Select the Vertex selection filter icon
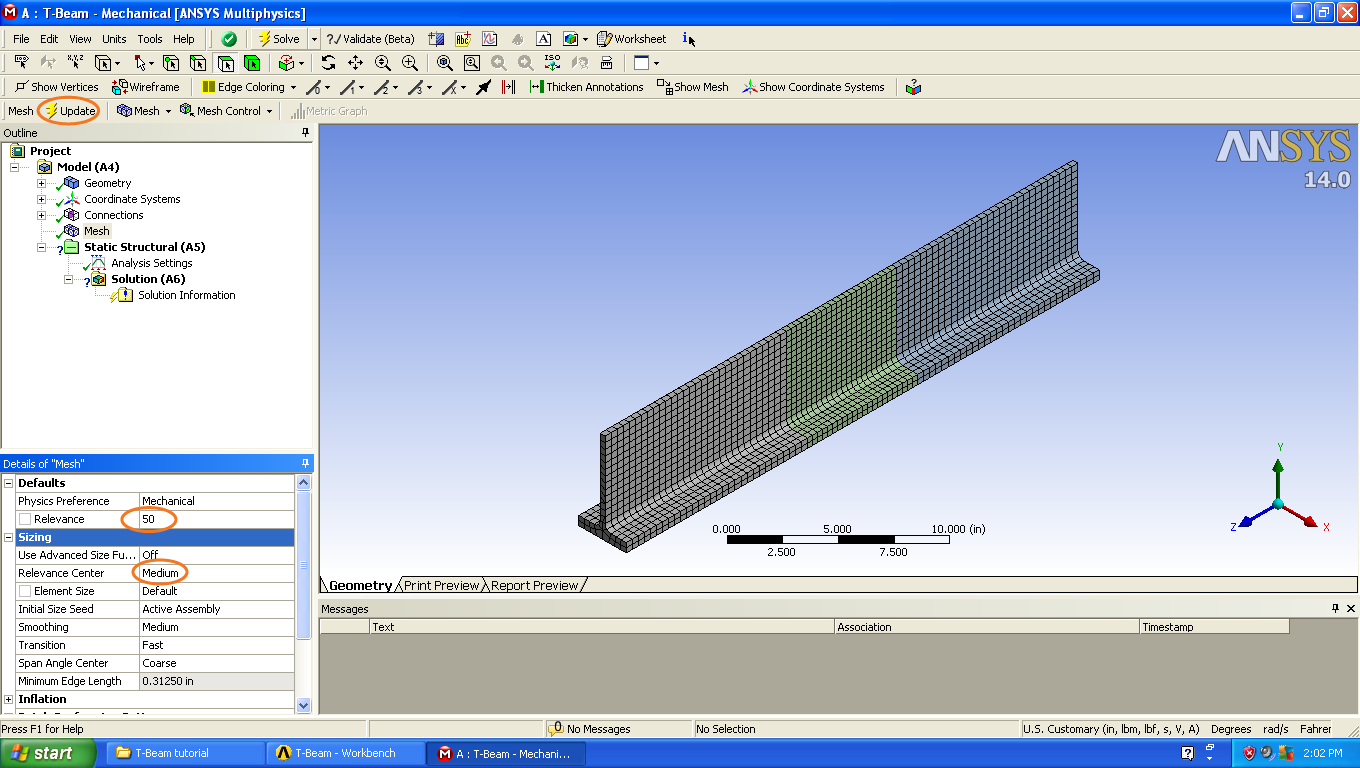 (171, 62)
